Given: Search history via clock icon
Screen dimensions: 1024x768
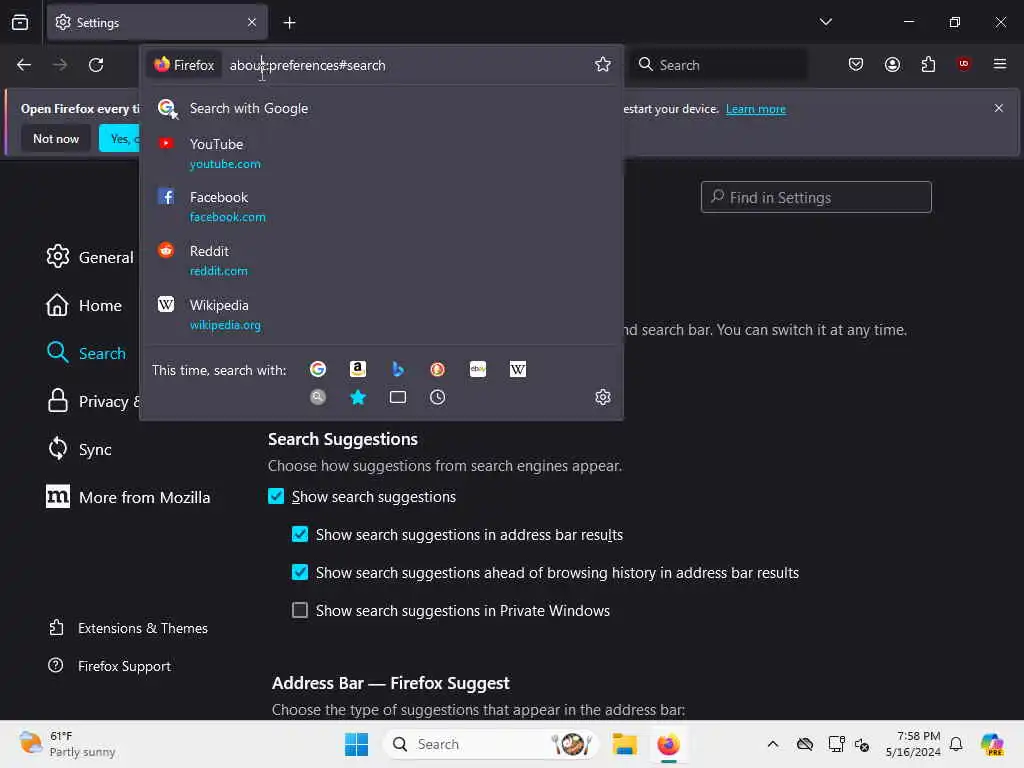Looking at the screenshot, I should pyautogui.click(x=438, y=397).
